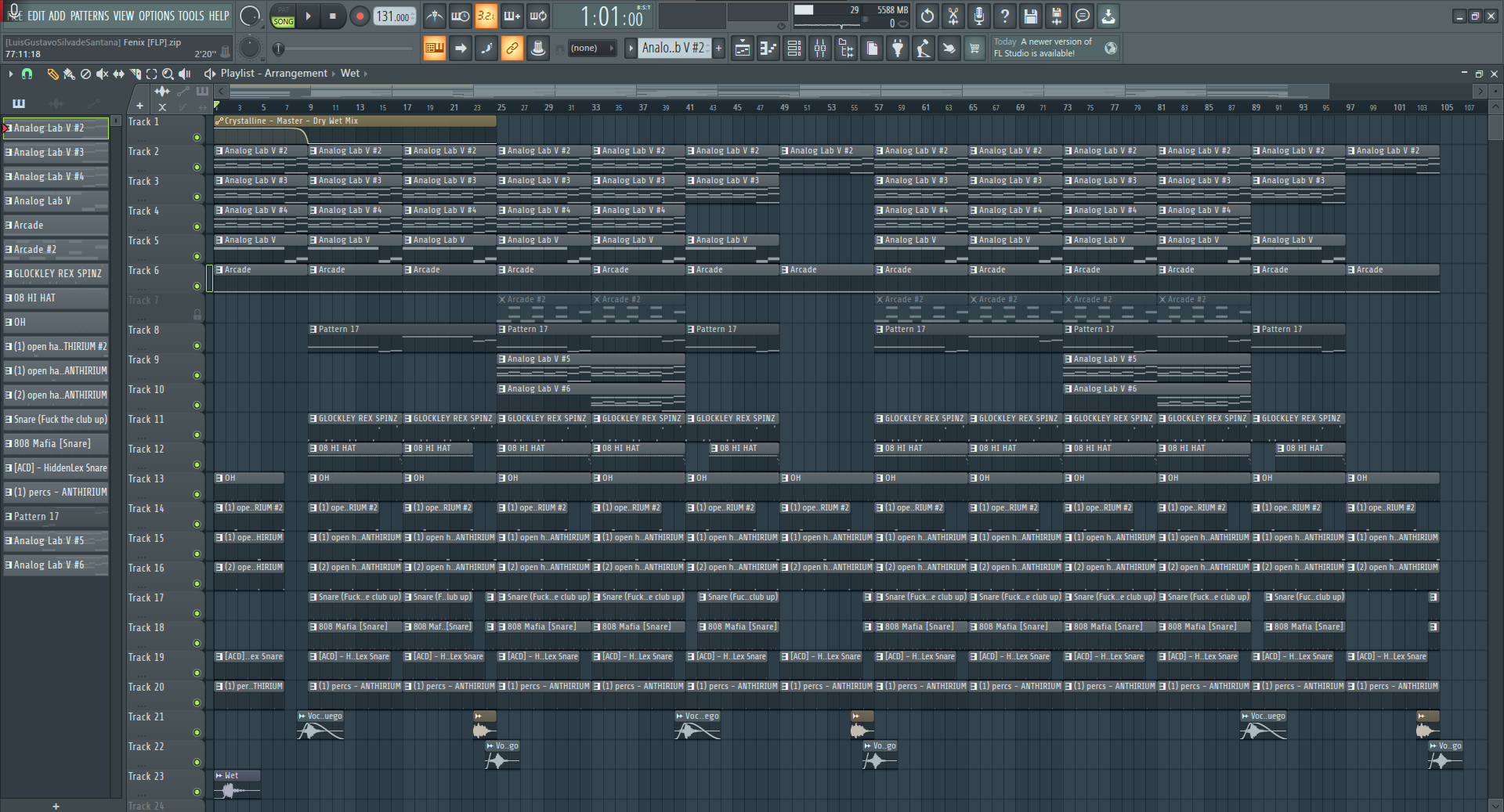Select the Slice tool in Playlist

135,74
